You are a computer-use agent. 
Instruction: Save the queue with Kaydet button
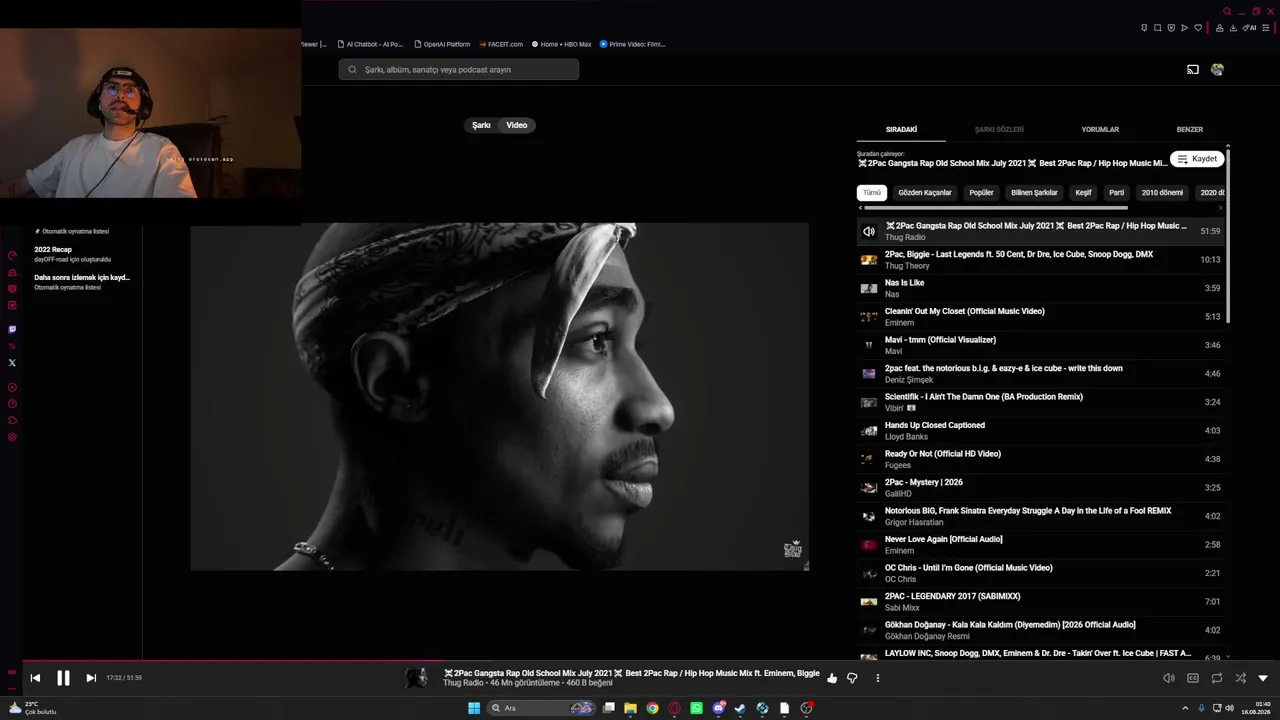click(1197, 159)
